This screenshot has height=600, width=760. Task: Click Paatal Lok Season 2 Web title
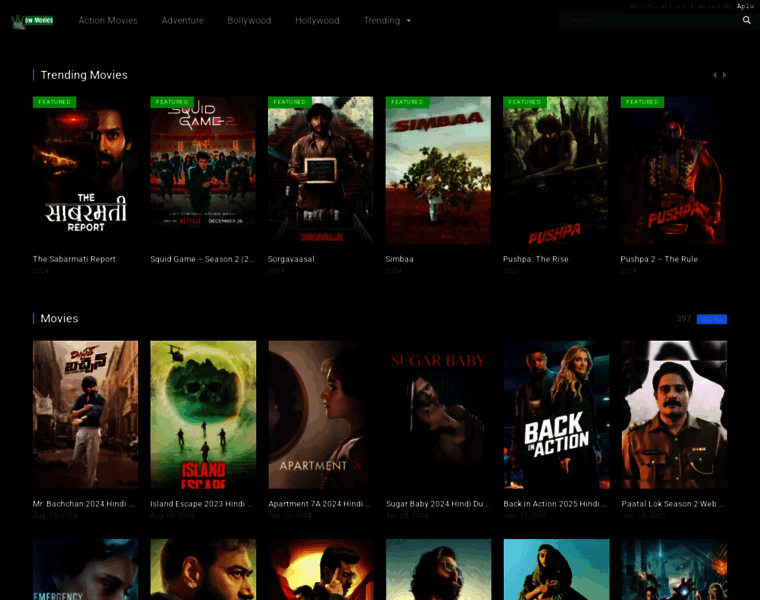click(x=673, y=504)
